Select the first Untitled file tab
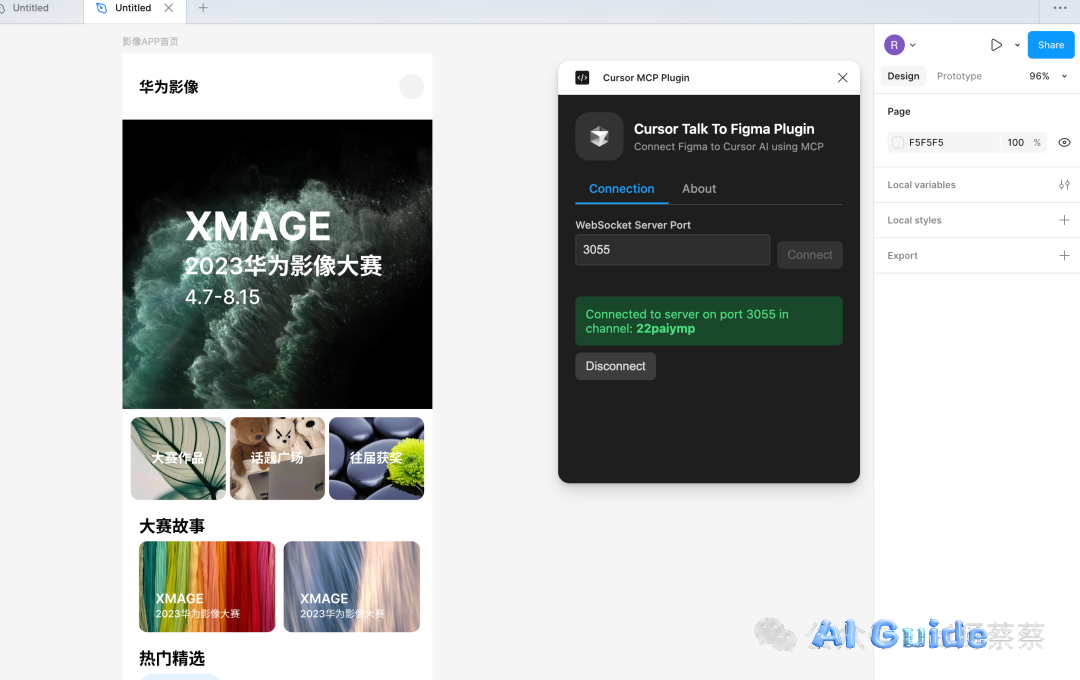This screenshot has width=1080, height=680. (30, 8)
